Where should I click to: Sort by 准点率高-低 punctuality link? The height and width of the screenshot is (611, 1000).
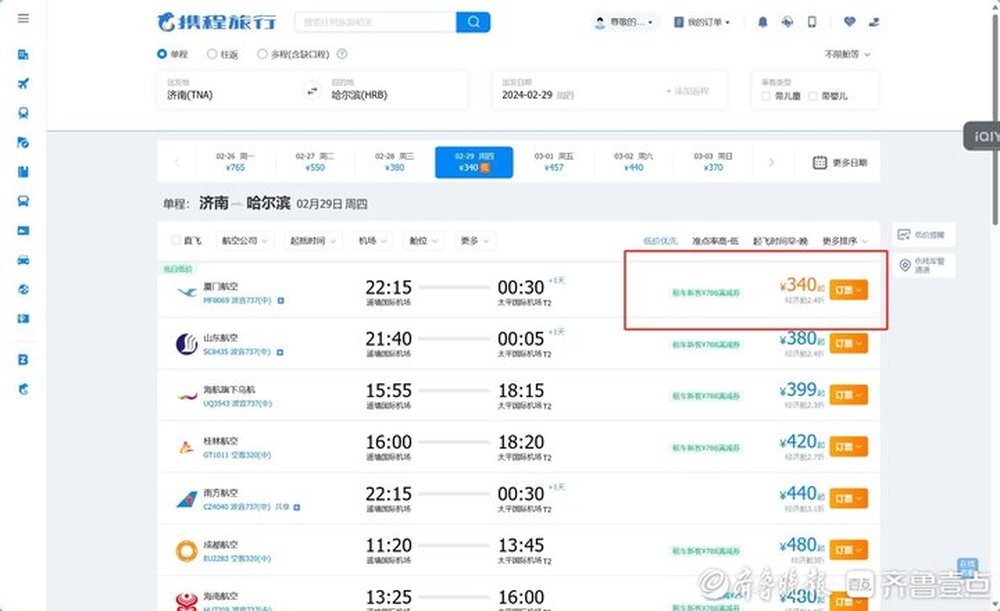pos(715,241)
